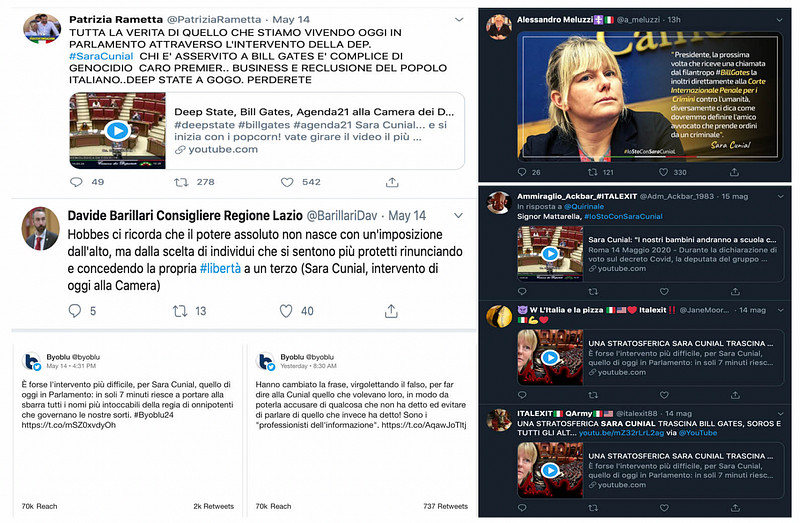The width and height of the screenshot is (800, 523).
Task: Retweet Patrizia Rametta's tweet
Action: click(181, 182)
